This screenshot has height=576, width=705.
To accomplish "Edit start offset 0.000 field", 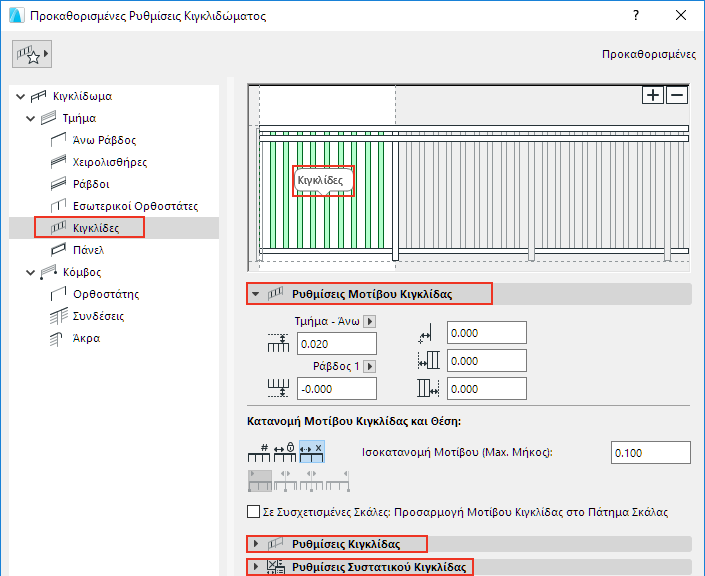I will 486,361.
